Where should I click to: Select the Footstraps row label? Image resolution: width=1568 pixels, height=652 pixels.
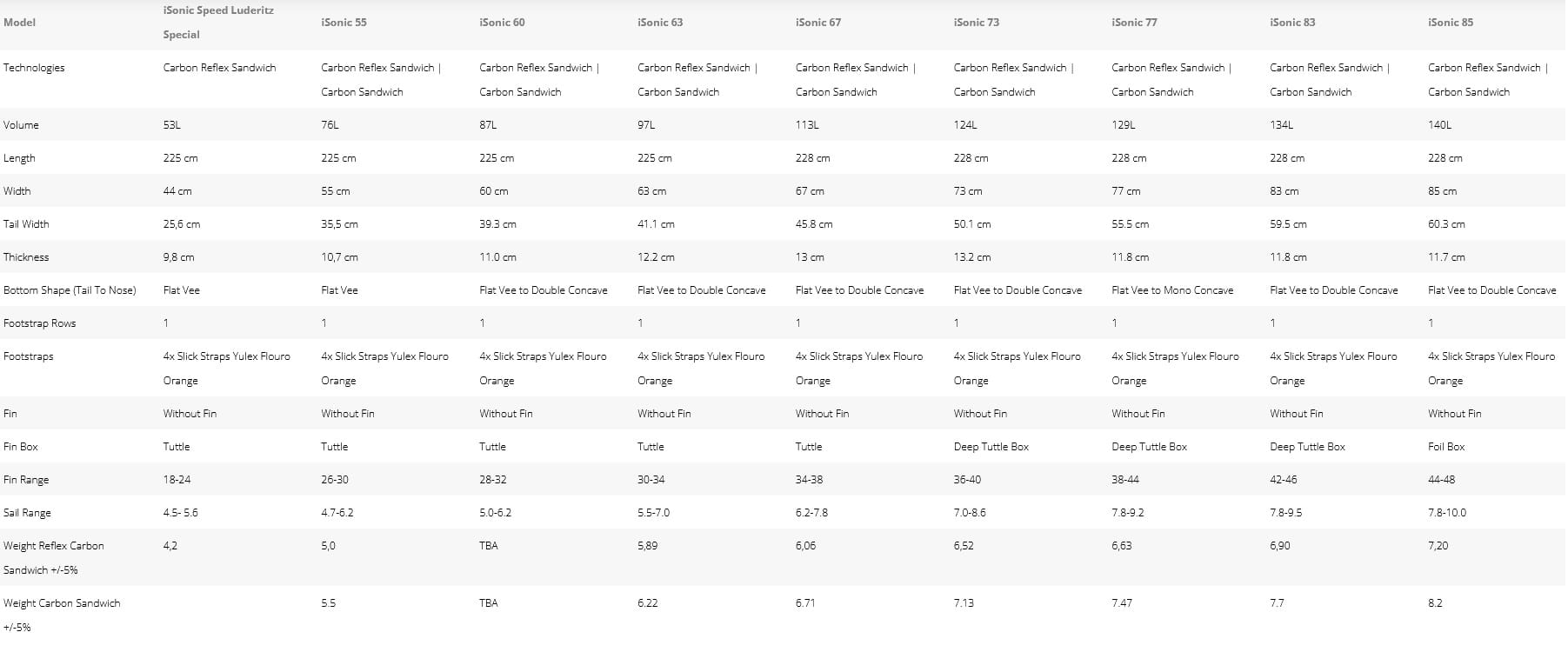click(x=28, y=356)
